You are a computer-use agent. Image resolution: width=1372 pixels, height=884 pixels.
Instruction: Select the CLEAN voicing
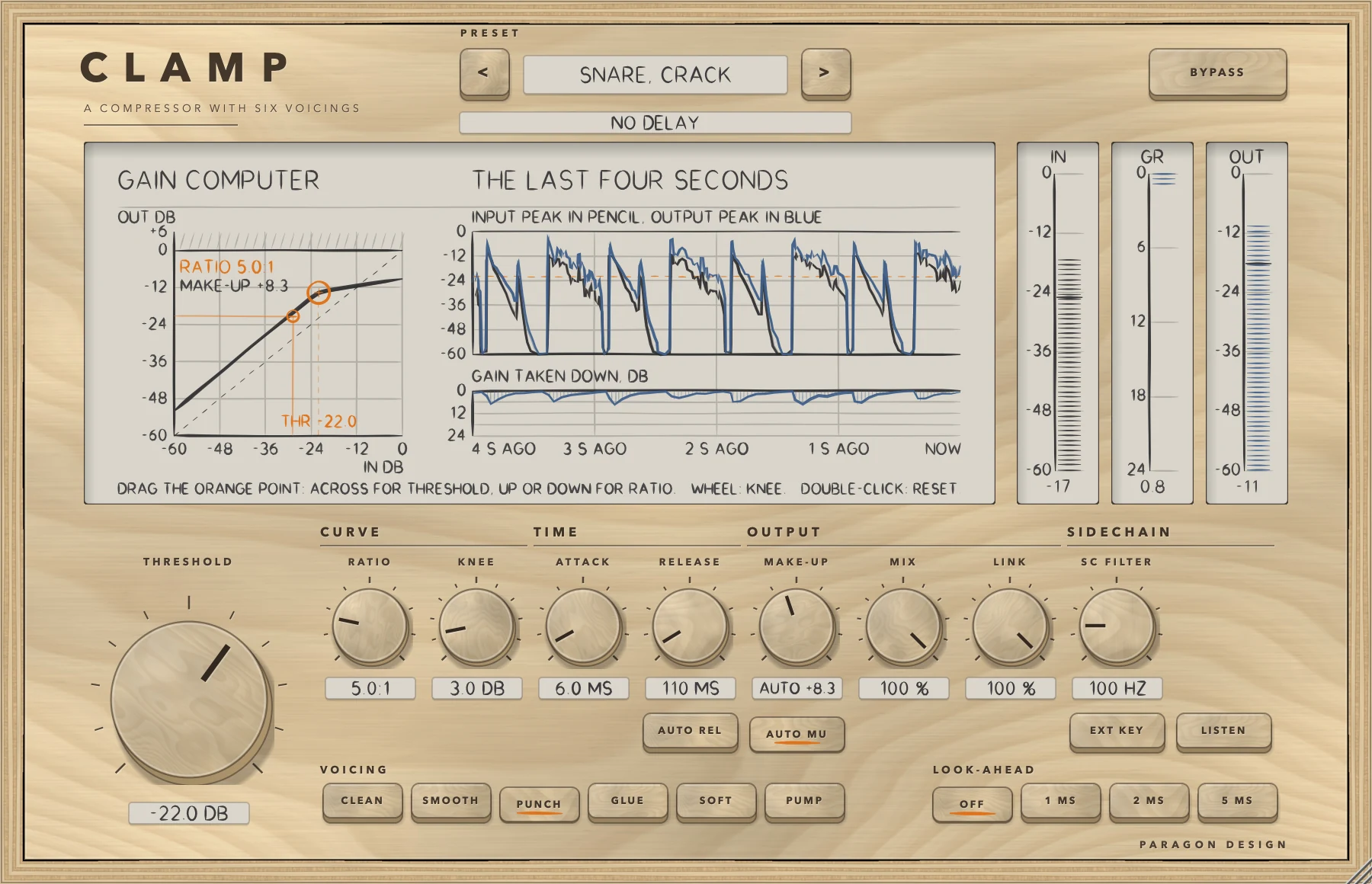362,801
